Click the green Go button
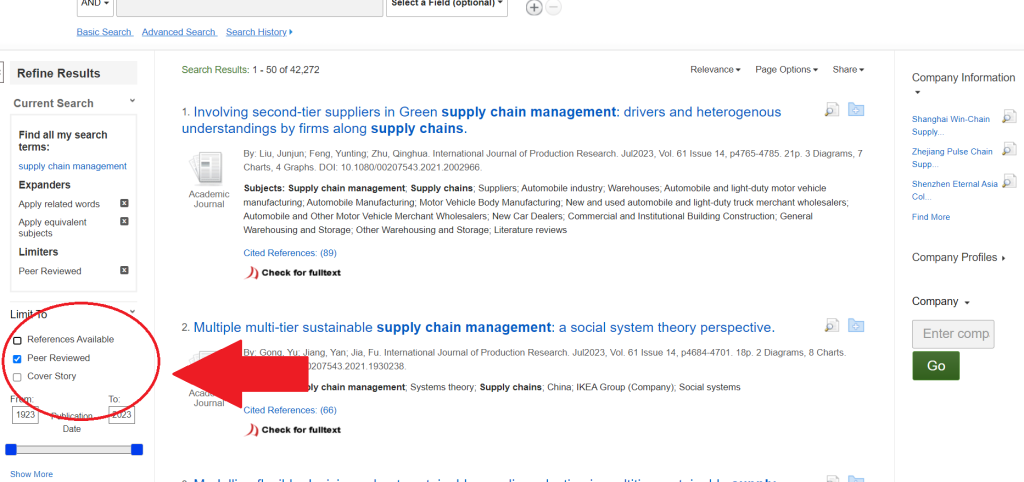 [936, 366]
